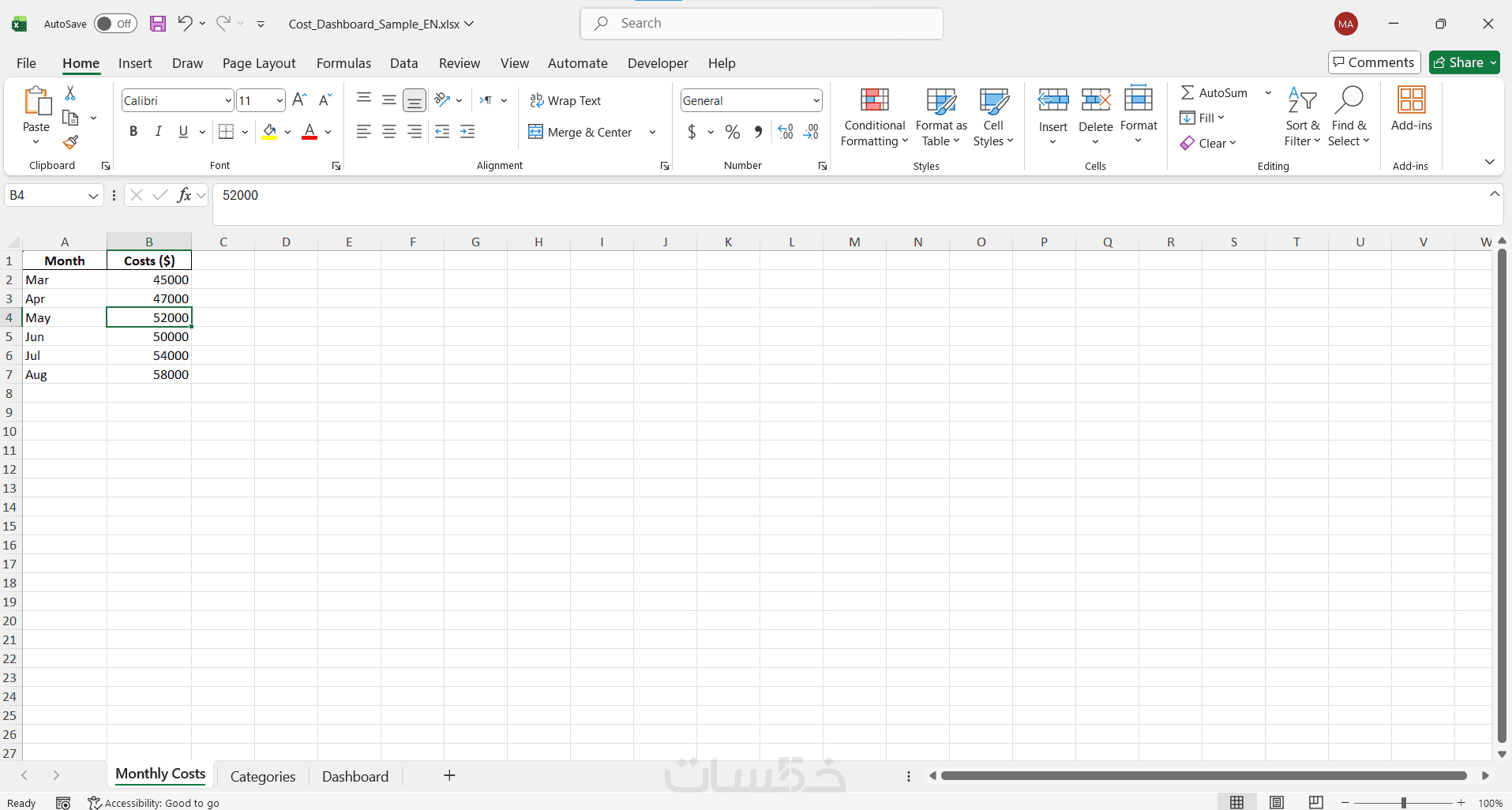Image resolution: width=1512 pixels, height=810 pixels.
Task: Open the Dashboard sheet tab
Action: (355, 776)
